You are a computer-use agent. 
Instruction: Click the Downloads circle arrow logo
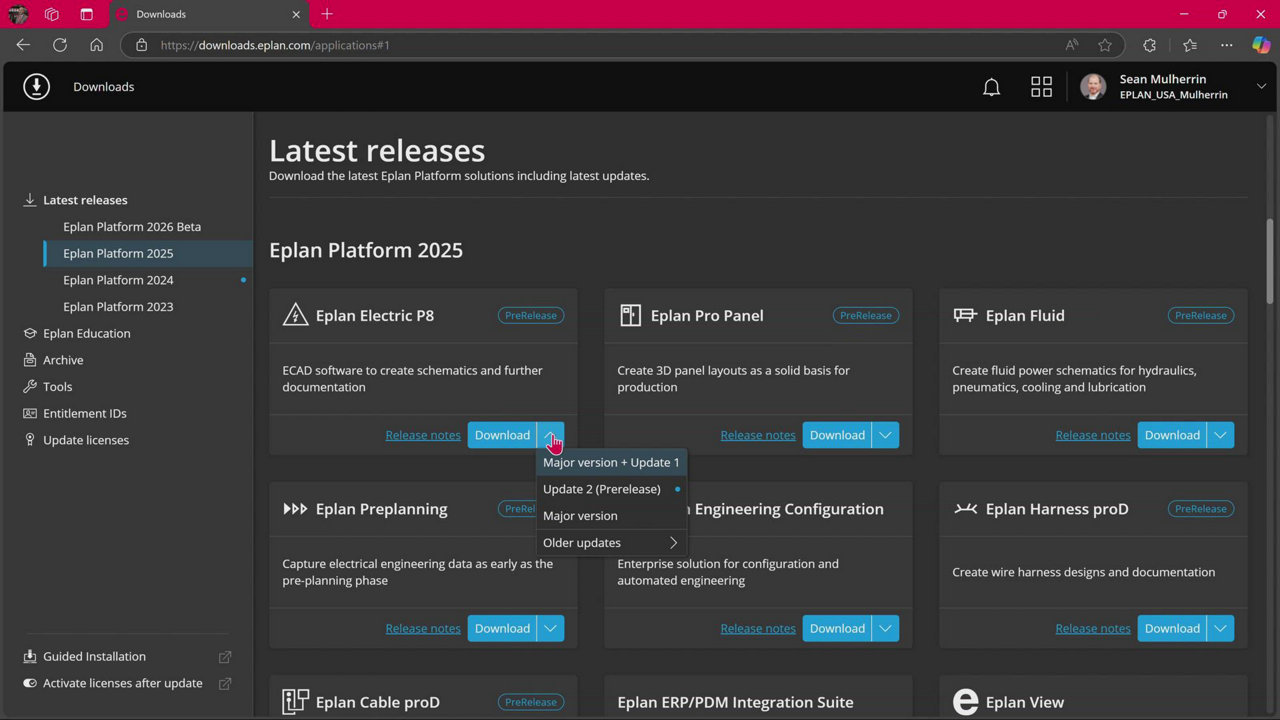[x=37, y=87]
